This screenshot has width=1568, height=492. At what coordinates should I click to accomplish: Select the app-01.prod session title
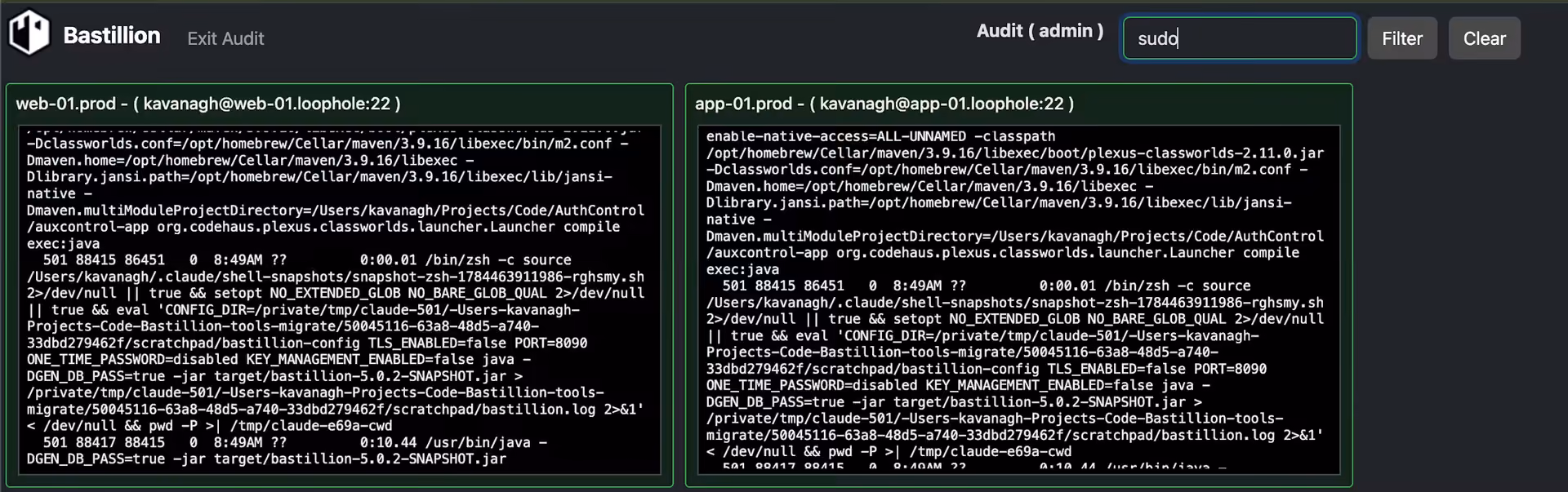pyautogui.click(x=884, y=104)
